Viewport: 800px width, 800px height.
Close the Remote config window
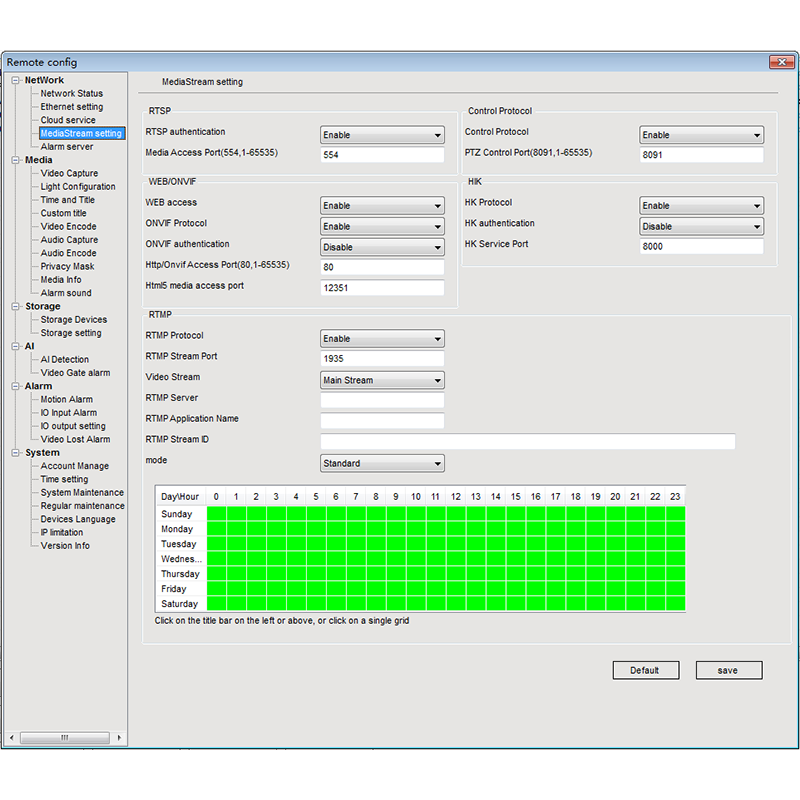coord(782,62)
